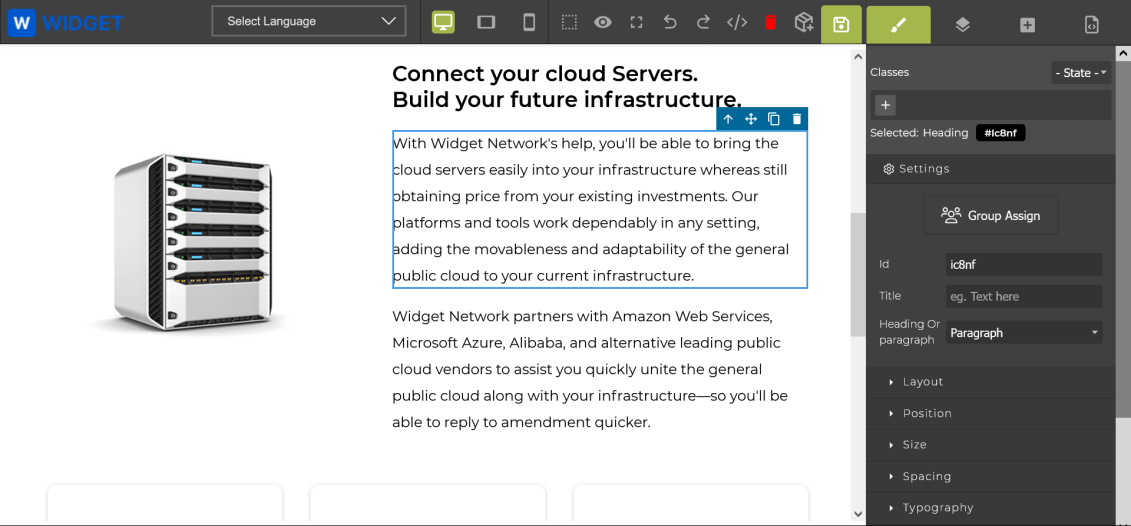This screenshot has width=1131, height=526.
Task: Click the canvas vertical scrollbar thumb
Action: point(858,274)
